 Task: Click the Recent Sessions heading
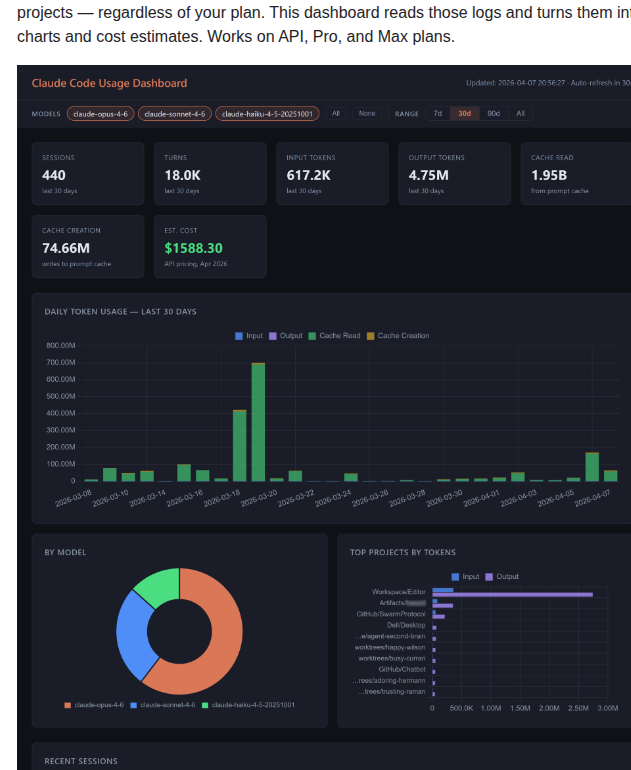click(x=81, y=761)
